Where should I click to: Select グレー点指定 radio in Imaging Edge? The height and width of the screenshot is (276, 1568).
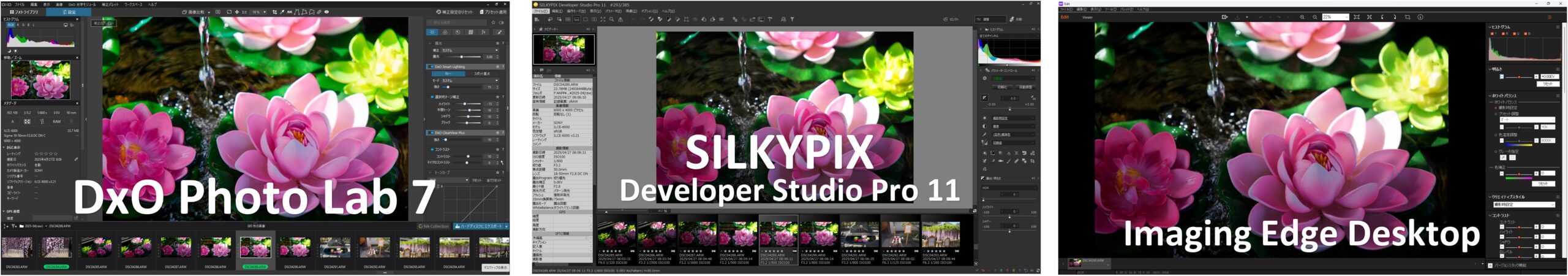coord(1496,151)
